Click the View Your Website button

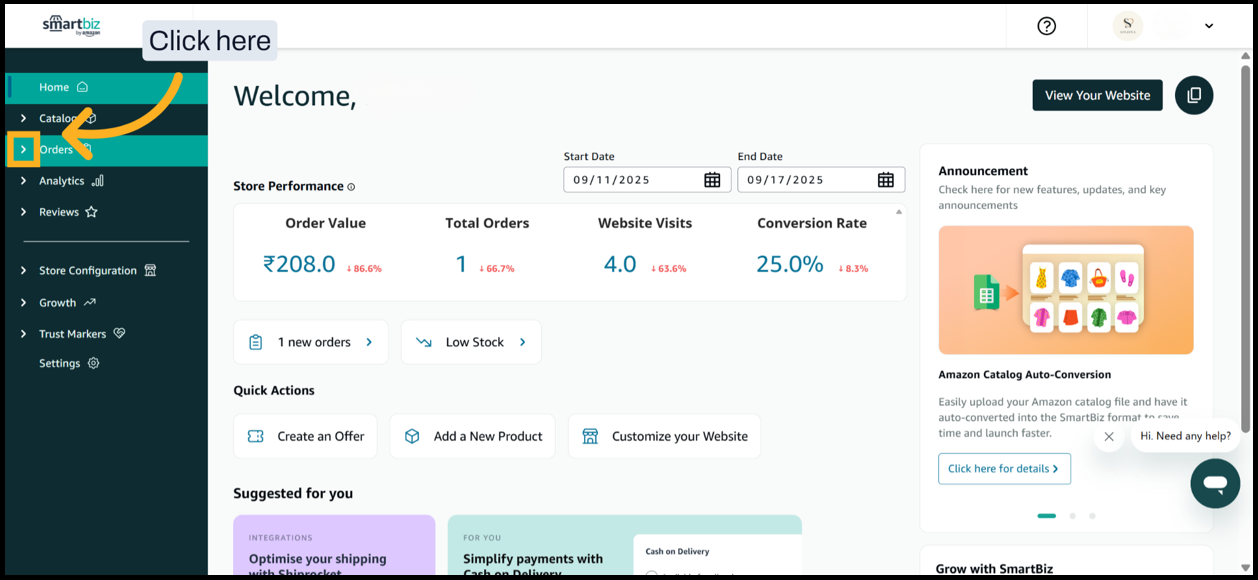click(x=1097, y=95)
